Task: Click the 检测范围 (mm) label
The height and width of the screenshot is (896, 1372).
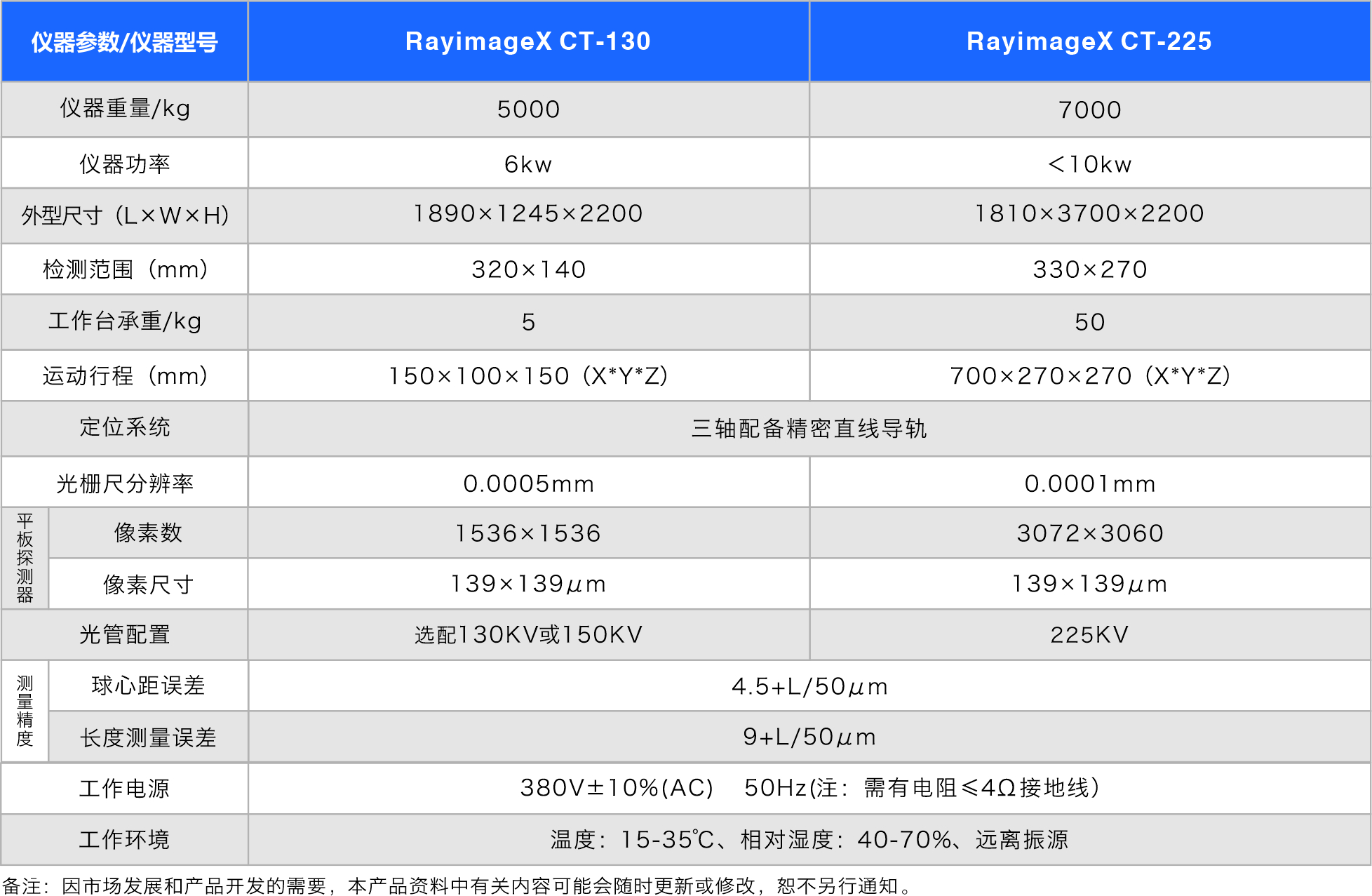Action: tap(124, 269)
